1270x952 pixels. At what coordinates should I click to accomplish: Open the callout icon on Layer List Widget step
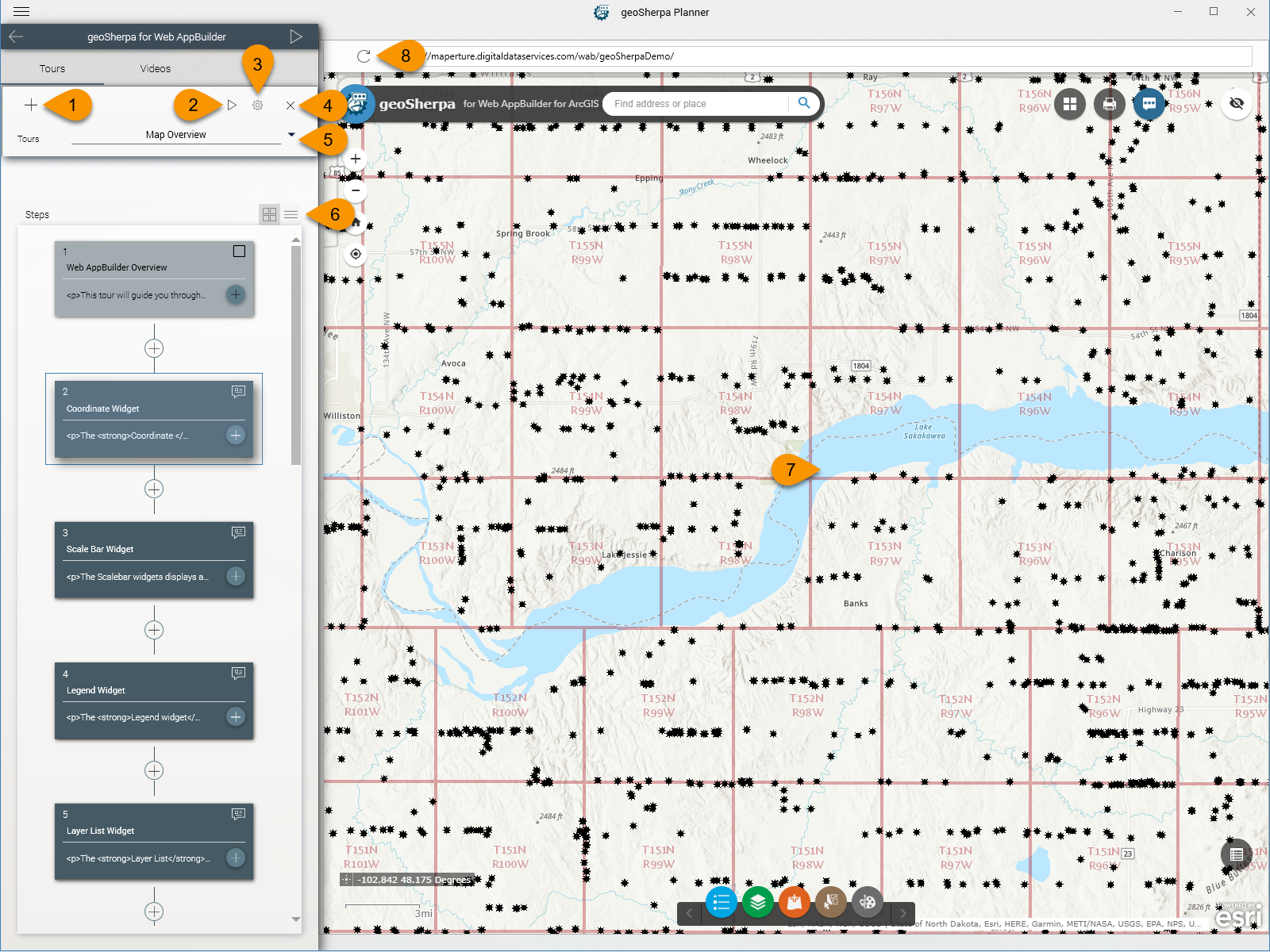pyautogui.click(x=238, y=814)
